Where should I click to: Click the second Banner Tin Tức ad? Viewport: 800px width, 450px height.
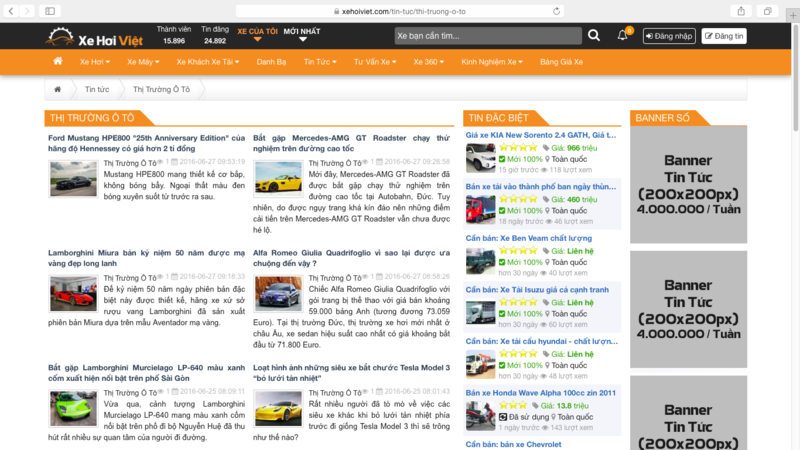[688, 309]
